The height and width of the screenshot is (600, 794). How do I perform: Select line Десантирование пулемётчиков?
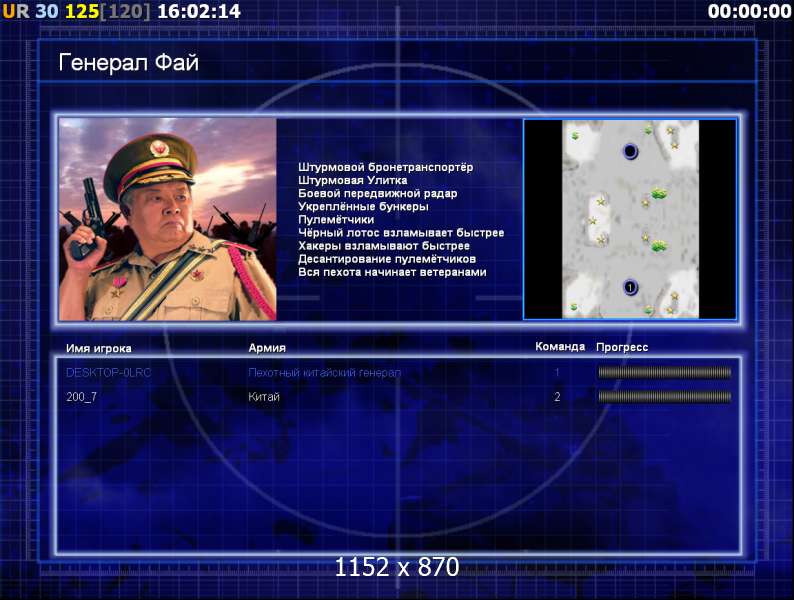click(x=387, y=259)
